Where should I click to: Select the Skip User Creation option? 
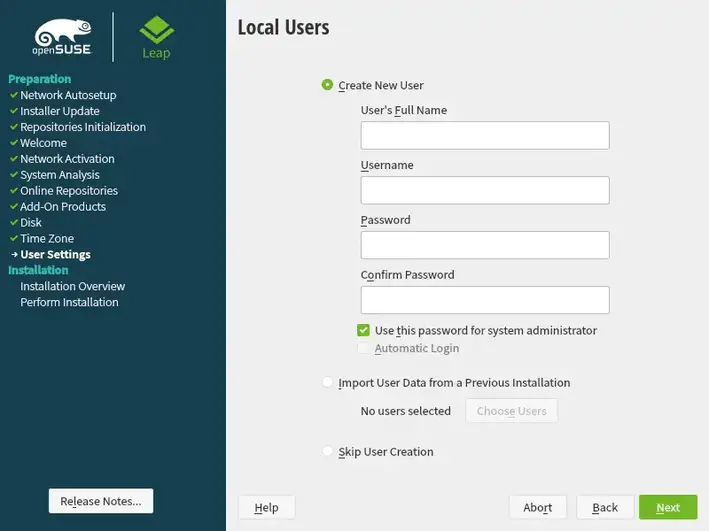(327, 451)
